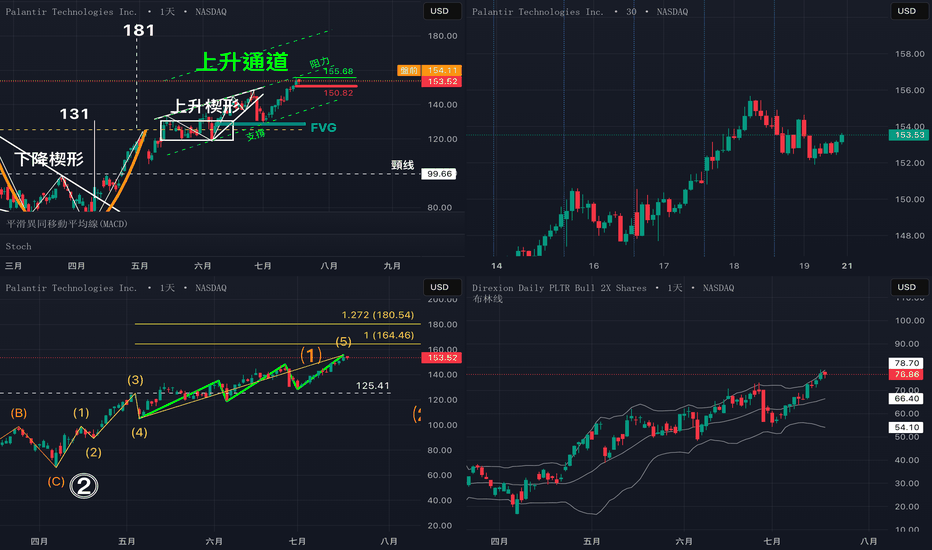The image size is (932, 550).
Task: Click date 21 on the 30-minute chart's time axis
Action: click(x=846, y=266)
